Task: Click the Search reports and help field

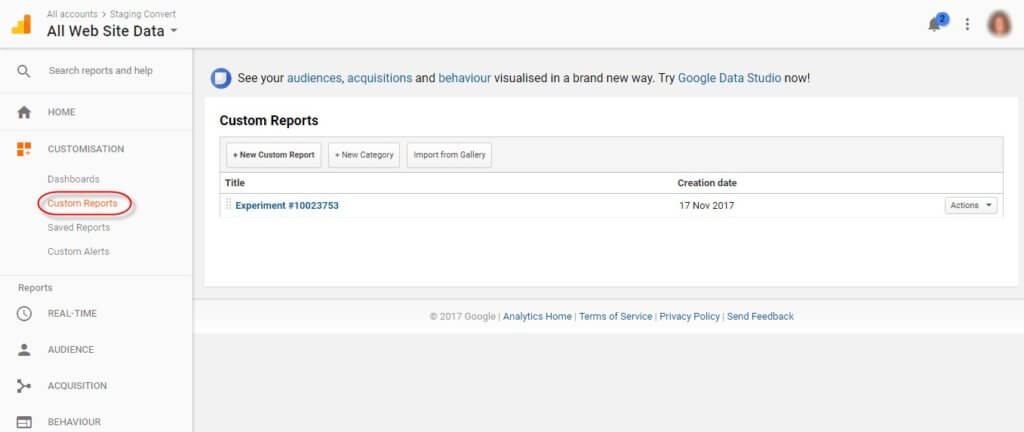Action: coord(100,71)
